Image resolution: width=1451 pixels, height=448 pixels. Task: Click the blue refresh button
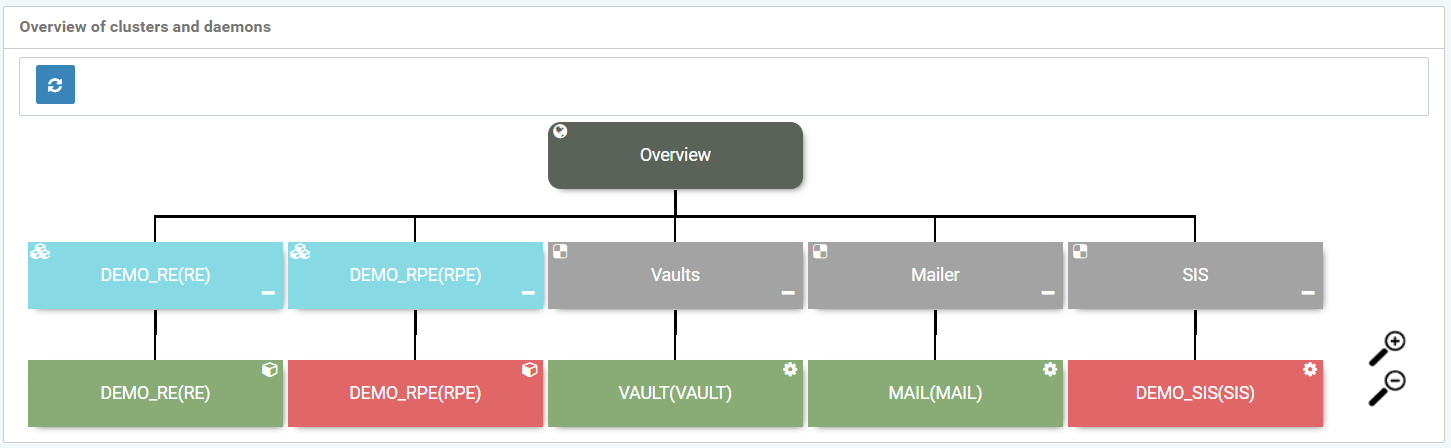(x=55, y=85)
